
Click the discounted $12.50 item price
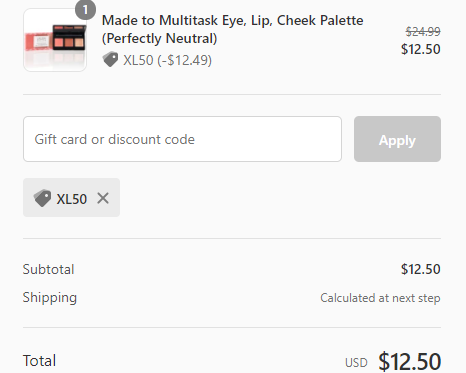coord(421,49)
